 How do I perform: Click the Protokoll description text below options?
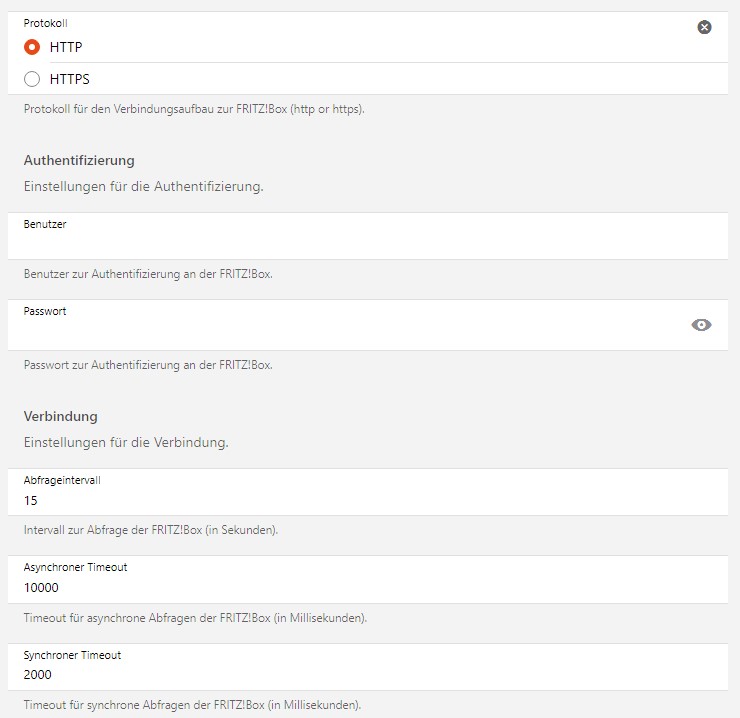coord(194,109)
